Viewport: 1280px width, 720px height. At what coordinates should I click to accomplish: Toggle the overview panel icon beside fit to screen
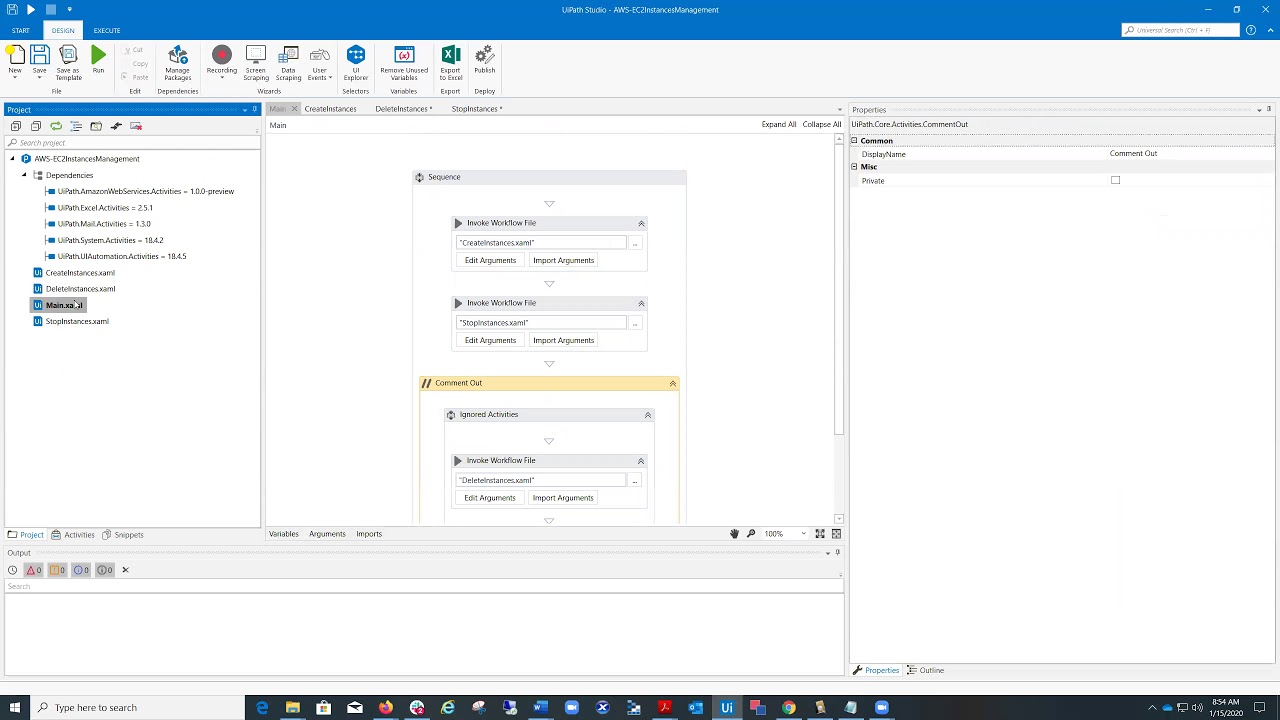[x=836, y=534]
